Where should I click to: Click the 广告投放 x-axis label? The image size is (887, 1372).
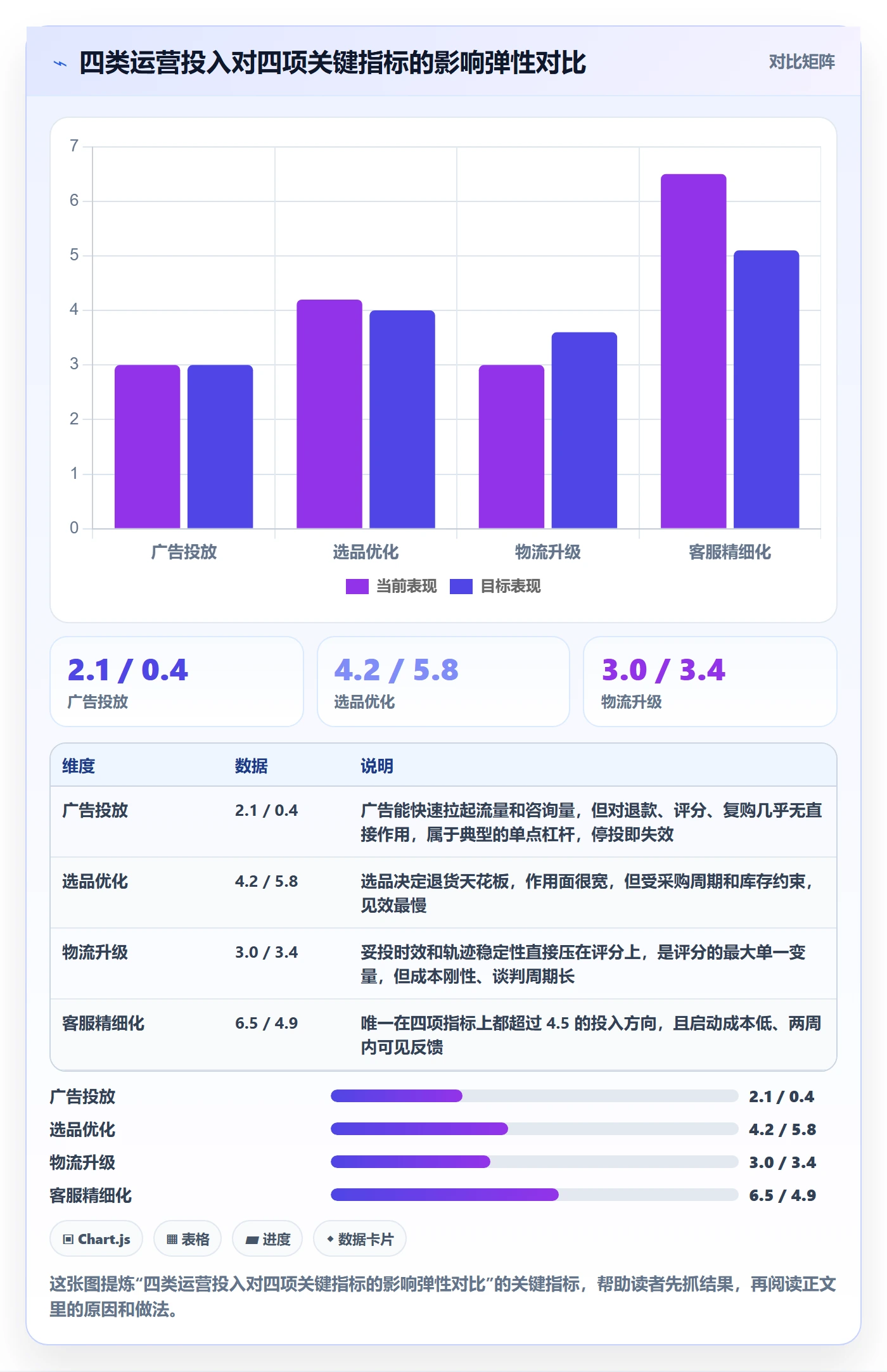coord(184,552)
